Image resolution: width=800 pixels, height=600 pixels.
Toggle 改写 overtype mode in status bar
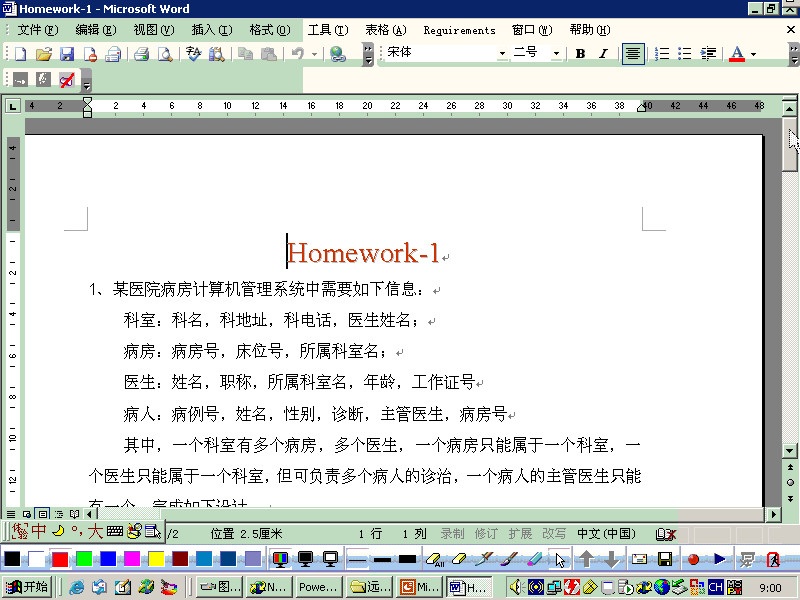click(x=554, y=534)
